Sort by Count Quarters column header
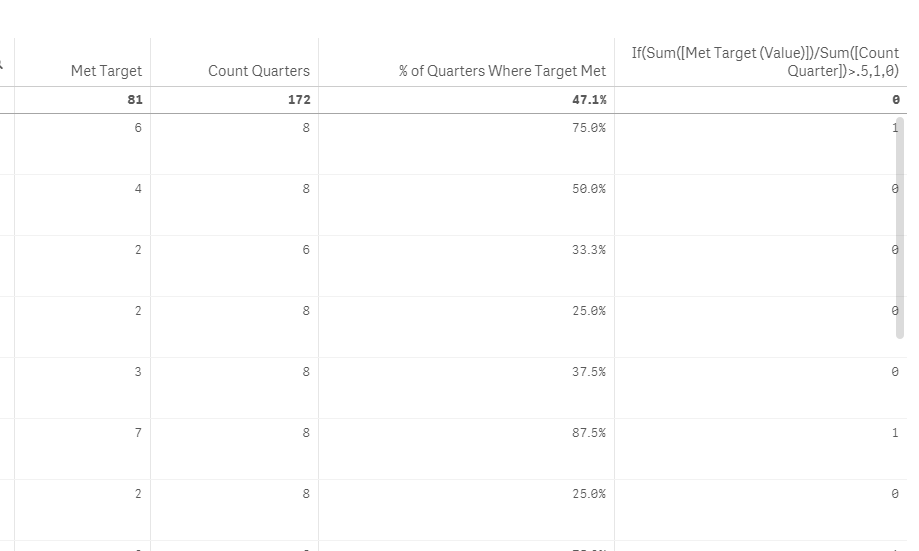 pyautogui.click(x=259, y=71)
